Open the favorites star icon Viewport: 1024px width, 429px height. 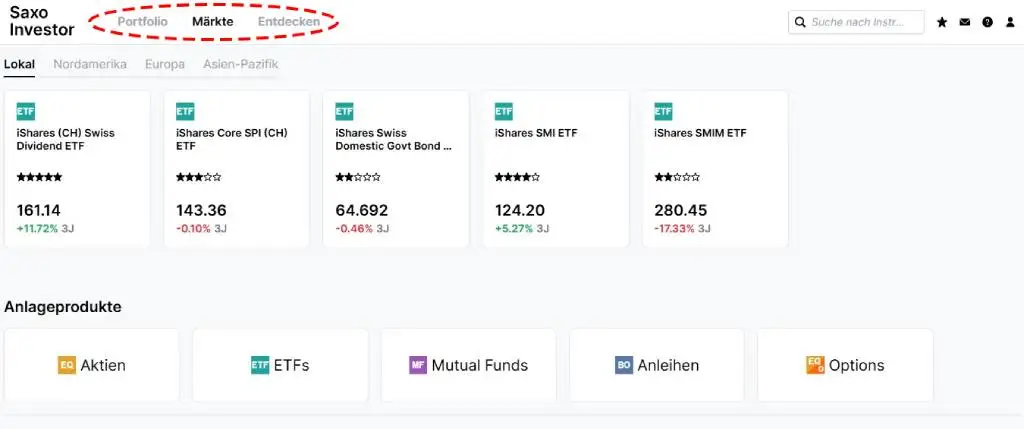[x=942, y=22]
